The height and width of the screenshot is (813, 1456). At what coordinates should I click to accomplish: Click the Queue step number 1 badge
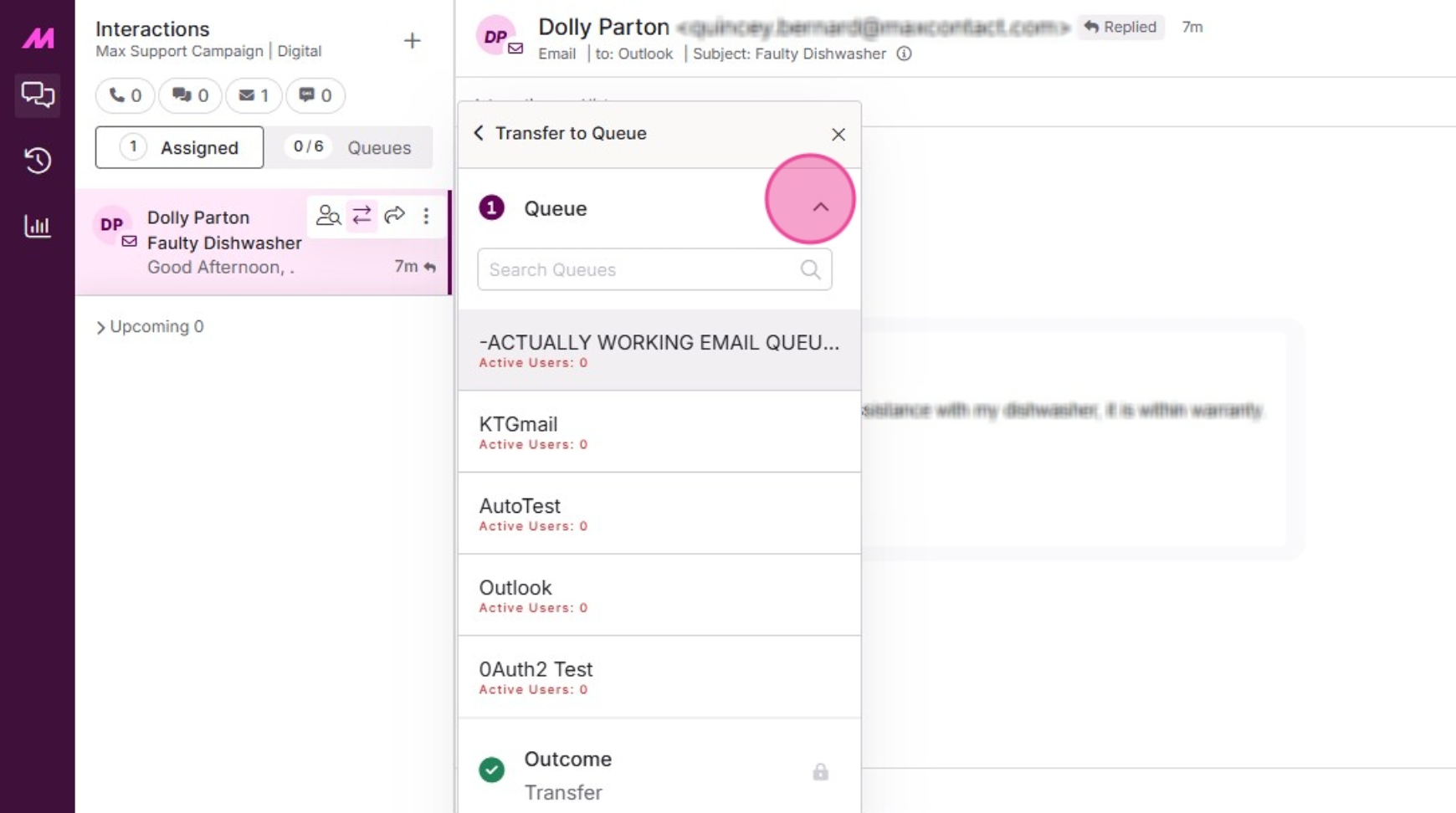492,207
